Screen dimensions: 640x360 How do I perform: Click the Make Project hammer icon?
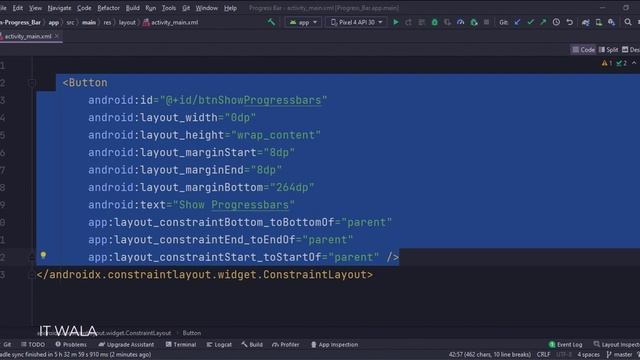click(x=271, y=22)
